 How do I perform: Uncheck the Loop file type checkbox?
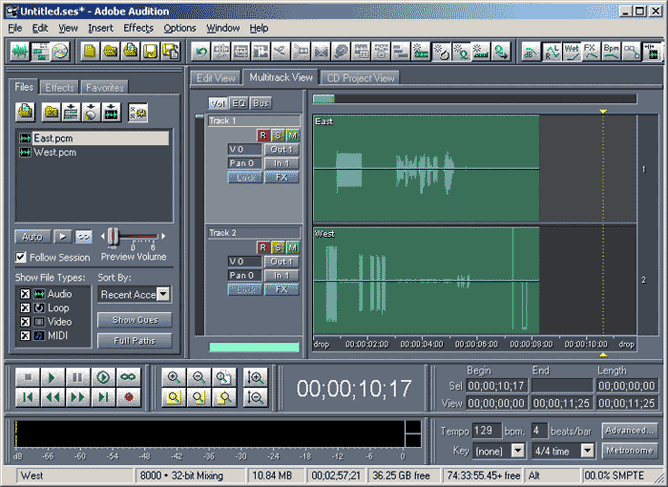(25, 308)
